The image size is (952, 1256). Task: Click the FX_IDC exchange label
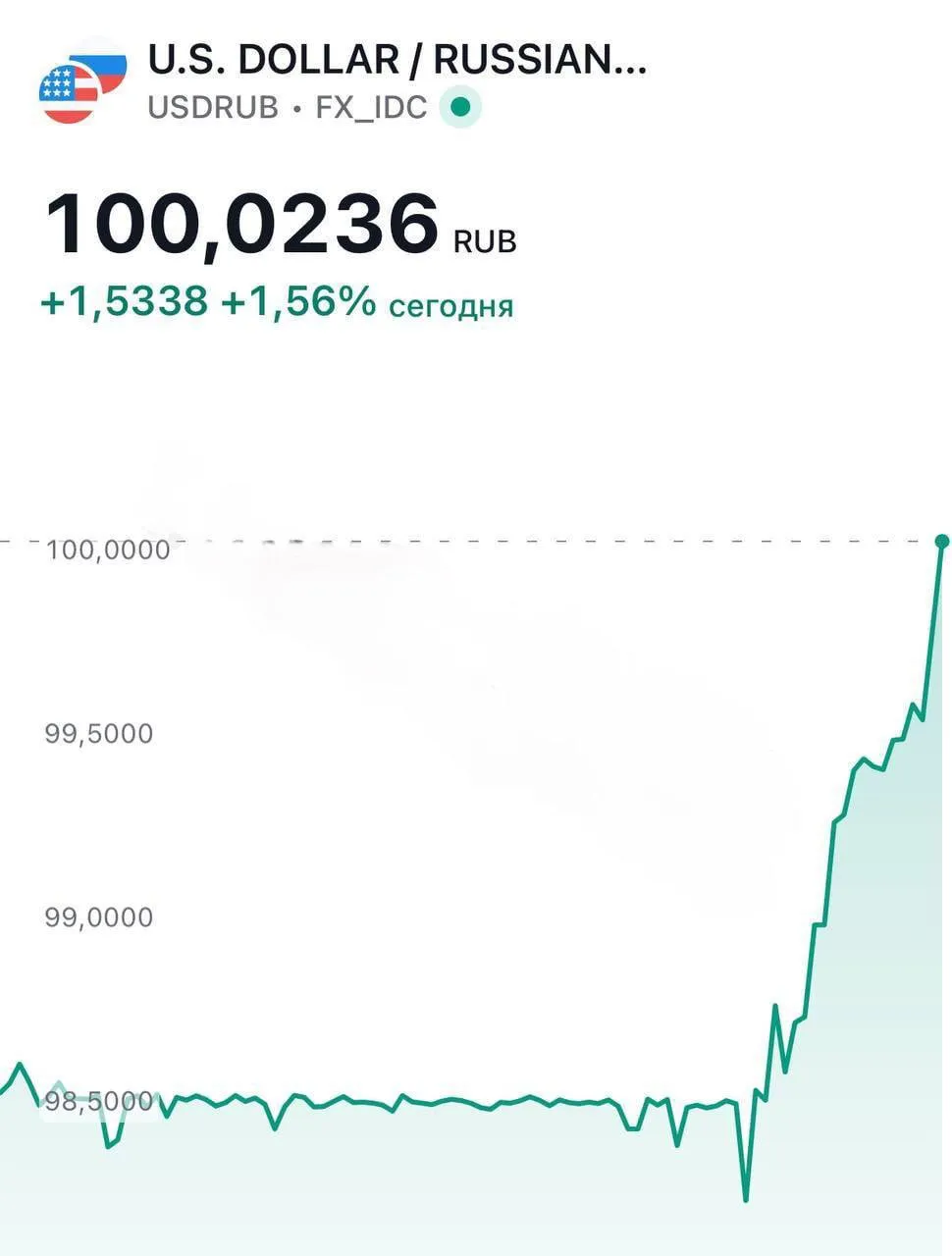tap(371, 107)
